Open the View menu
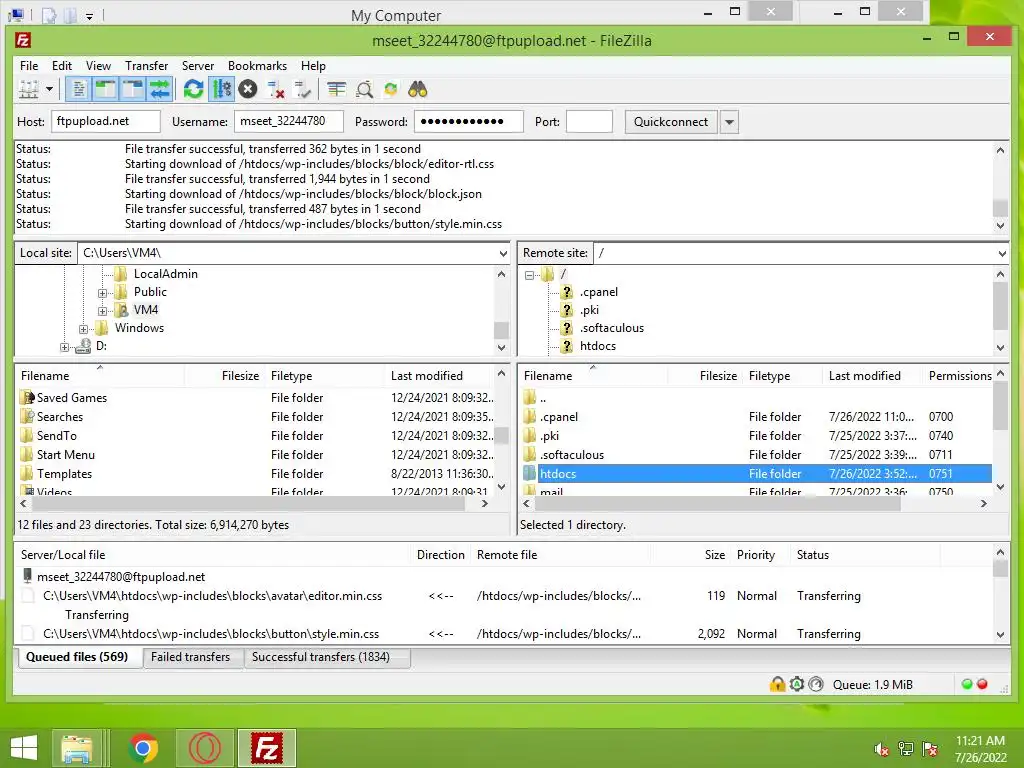The width and height of the screenshot is (1024, 768). pyautogui.click(x=99, y=66)
